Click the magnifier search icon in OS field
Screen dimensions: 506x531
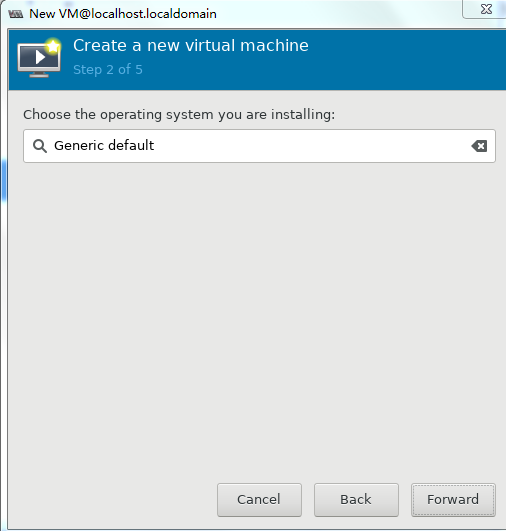(x=40, y=146)
